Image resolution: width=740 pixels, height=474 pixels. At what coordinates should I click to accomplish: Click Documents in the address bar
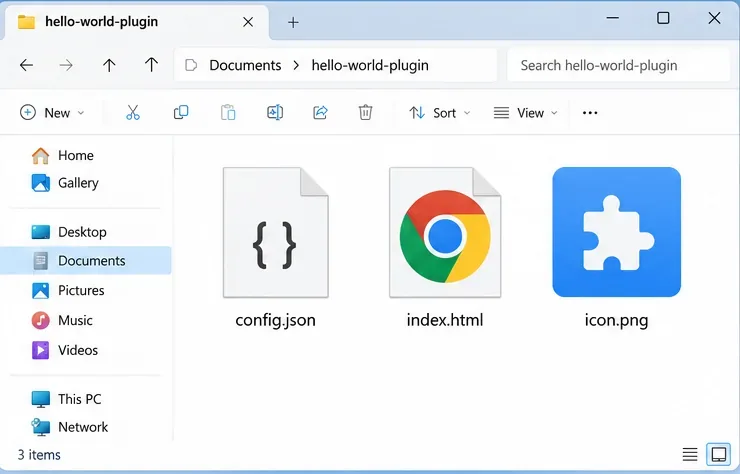click(245, 65)
